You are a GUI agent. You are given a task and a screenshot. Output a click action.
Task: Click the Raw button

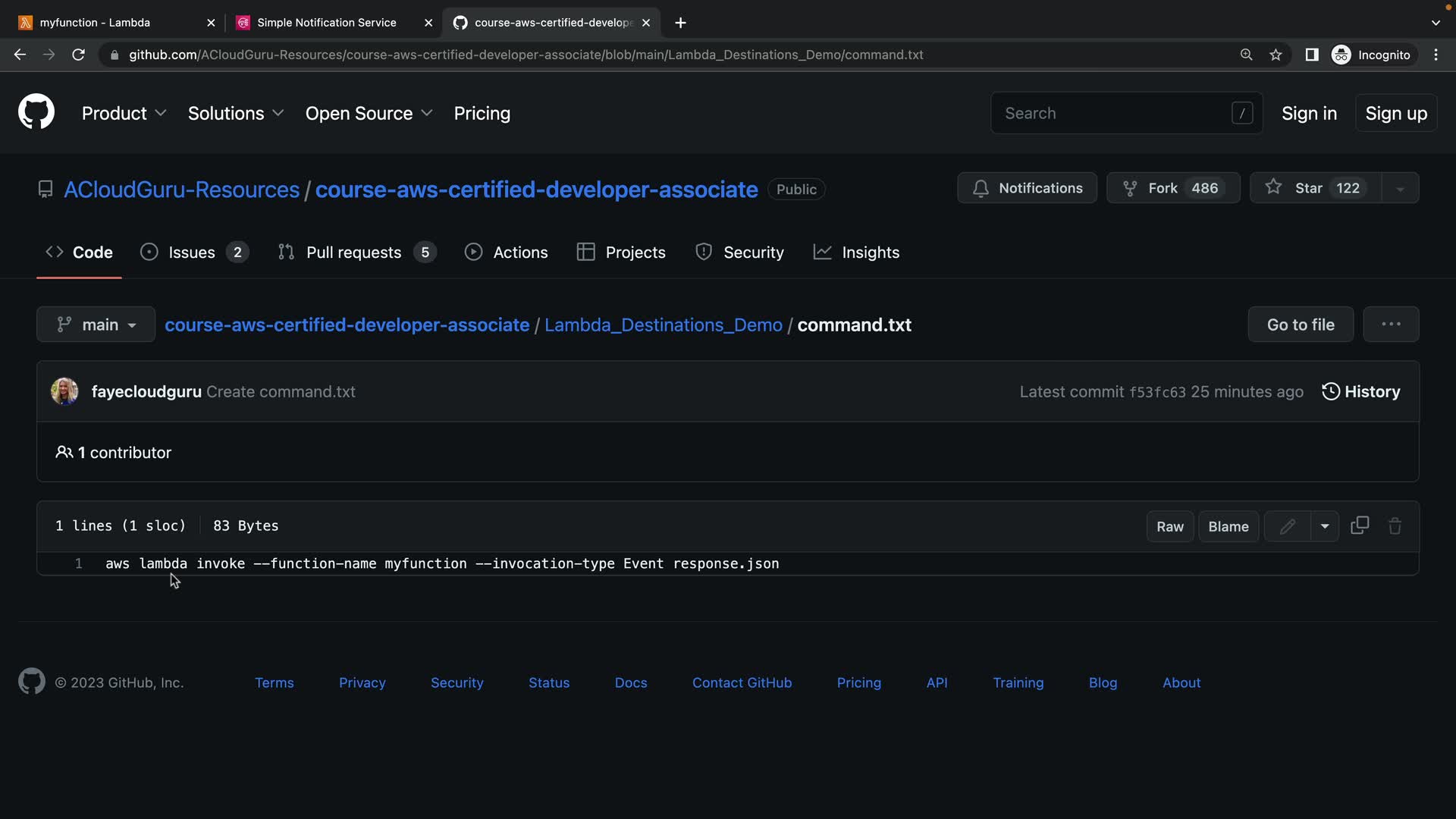click(1169, 526)
